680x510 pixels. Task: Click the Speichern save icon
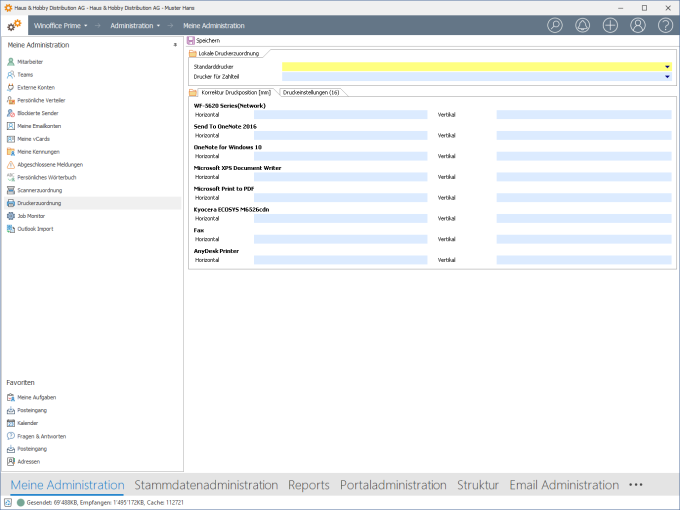[191, 40]
